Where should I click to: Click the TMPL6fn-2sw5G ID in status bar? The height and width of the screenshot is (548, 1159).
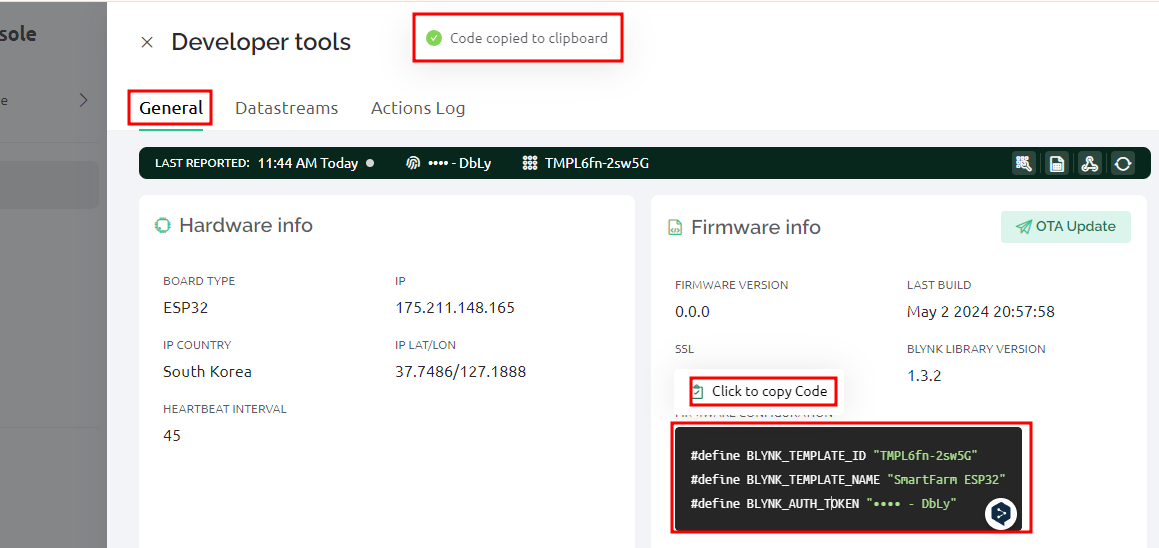click(597, 163)
